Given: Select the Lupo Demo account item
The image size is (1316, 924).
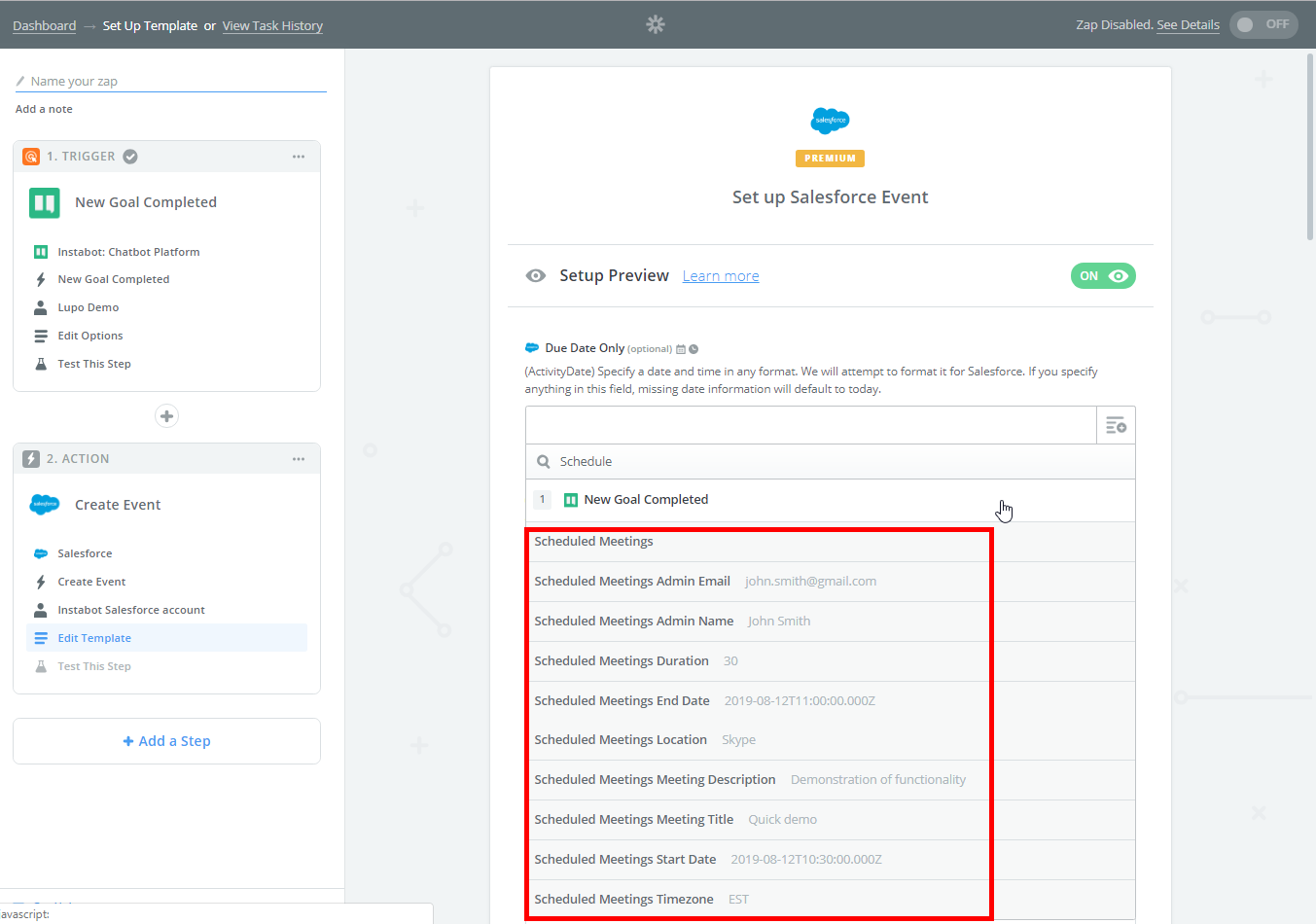Looking at the screenshot, I should (x=88, y=307).
